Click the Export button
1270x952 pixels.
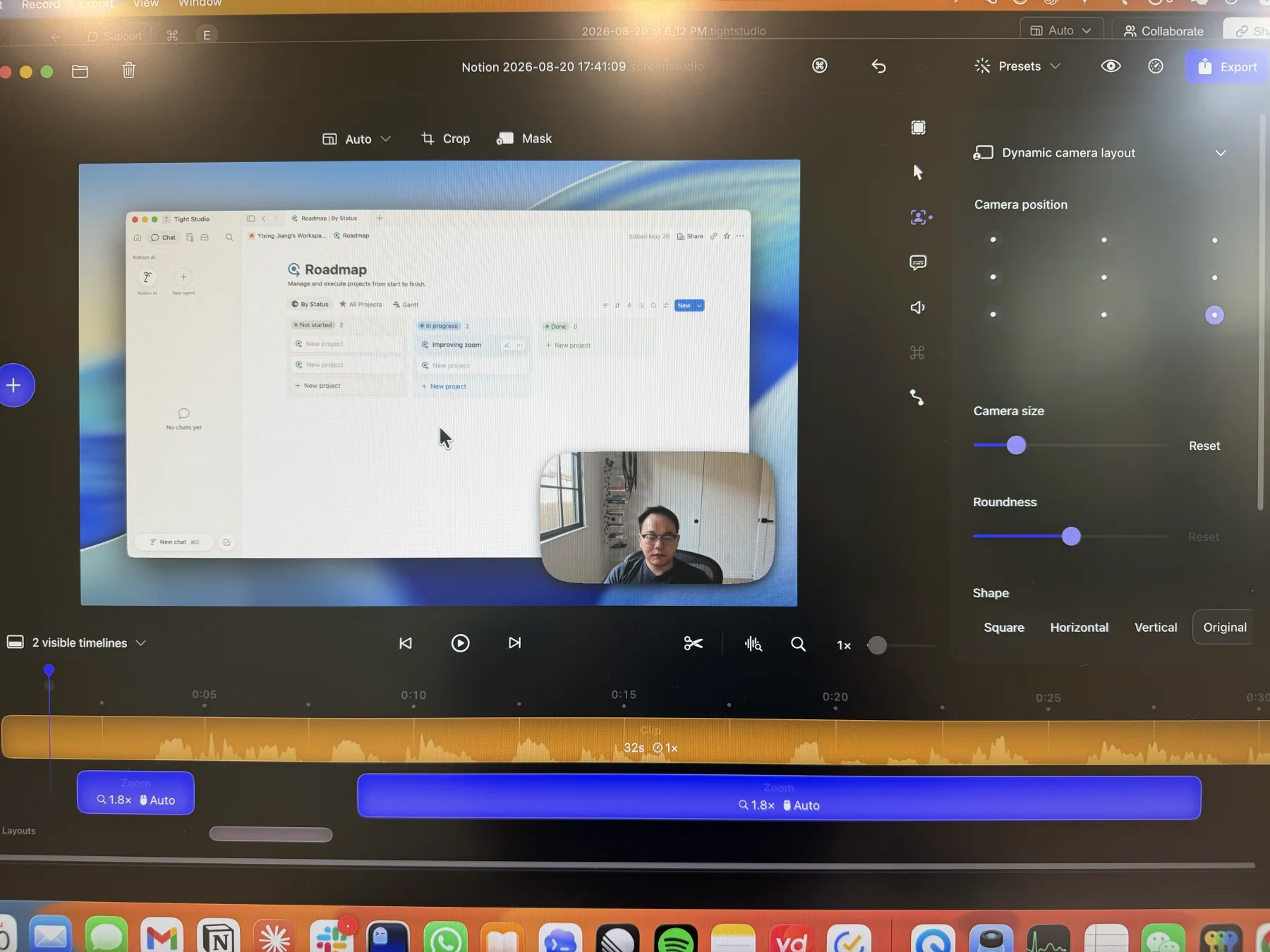1227,67
